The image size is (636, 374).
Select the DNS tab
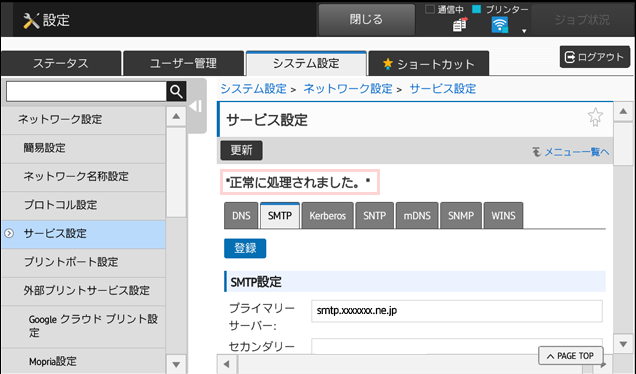(x=241, y=215)
